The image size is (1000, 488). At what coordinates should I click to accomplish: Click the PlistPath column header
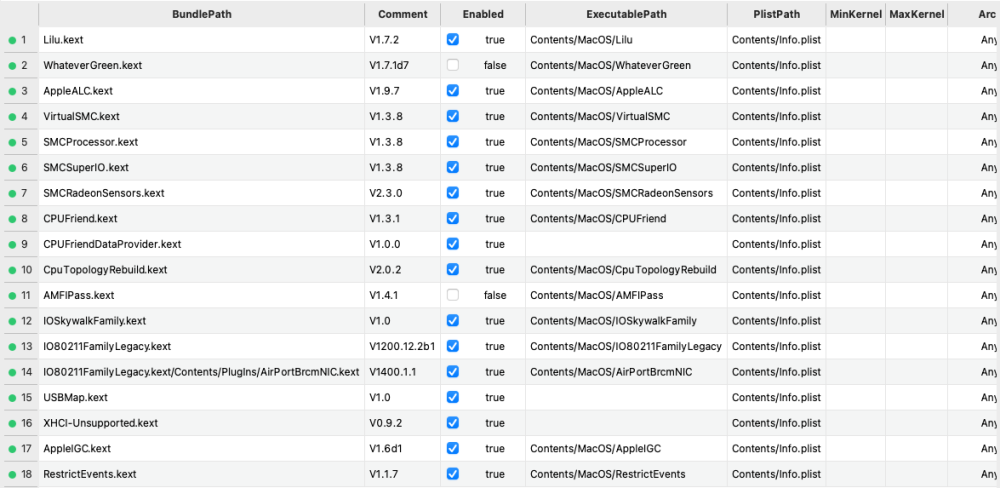click(x=776, y=14)
